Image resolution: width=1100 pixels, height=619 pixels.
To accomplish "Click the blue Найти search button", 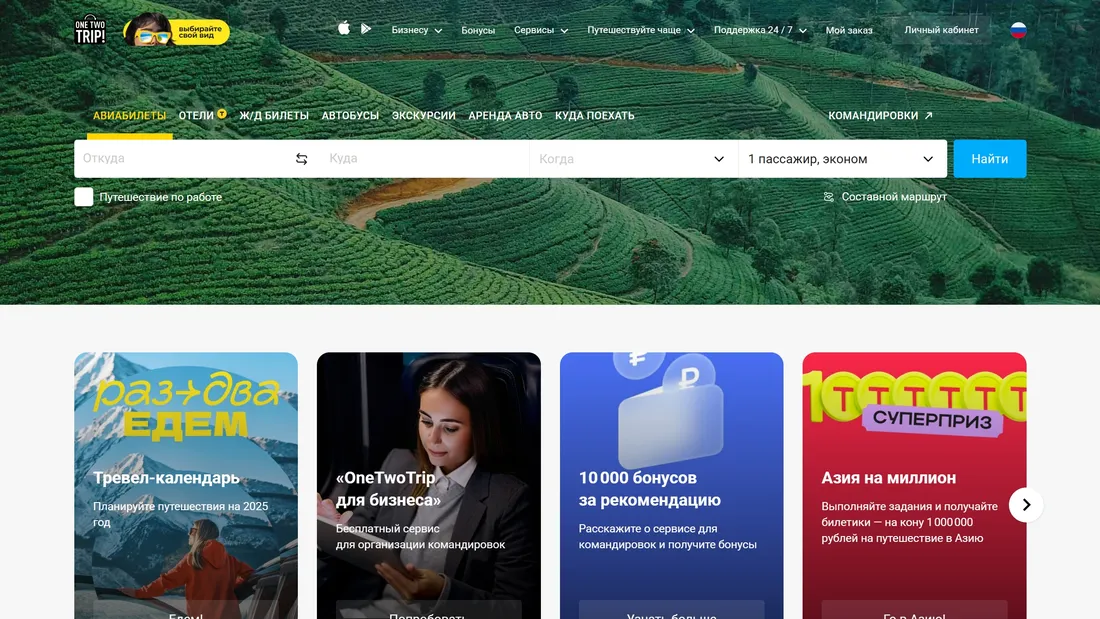I will (x=989, y=159).
